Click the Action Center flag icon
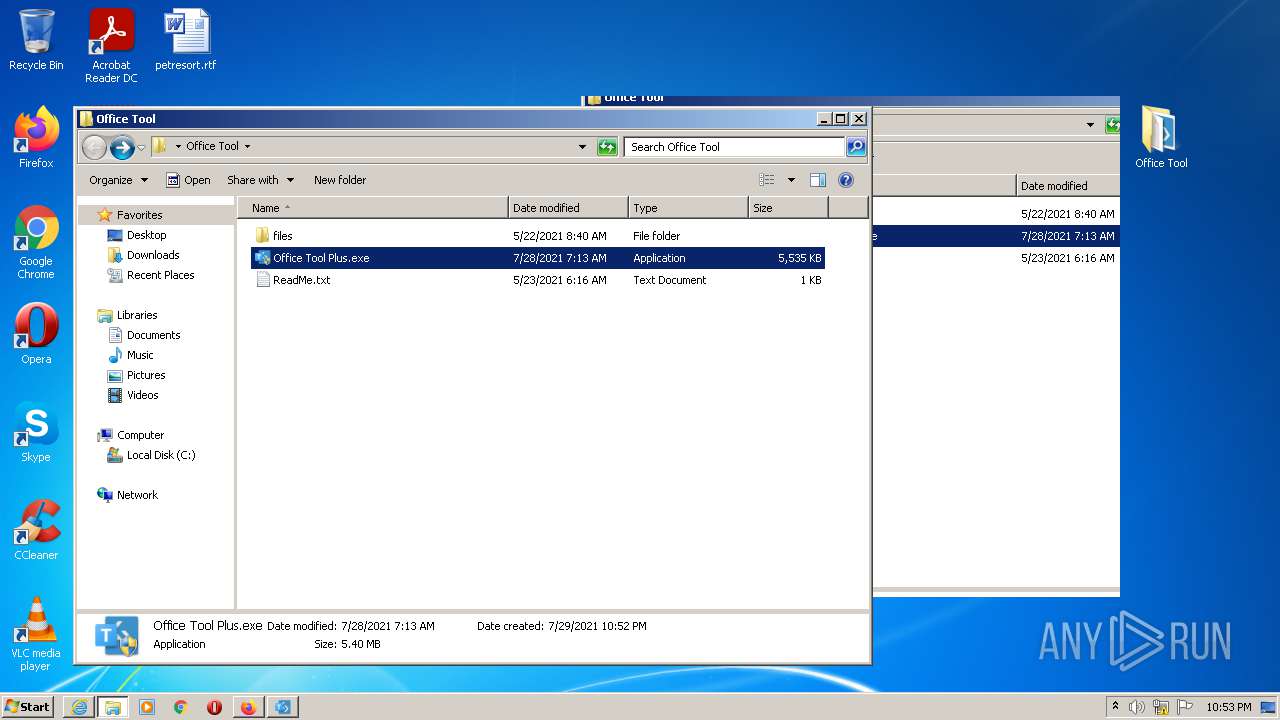The height and width of the screenshot is (720, 1280). click(1185, 707)
